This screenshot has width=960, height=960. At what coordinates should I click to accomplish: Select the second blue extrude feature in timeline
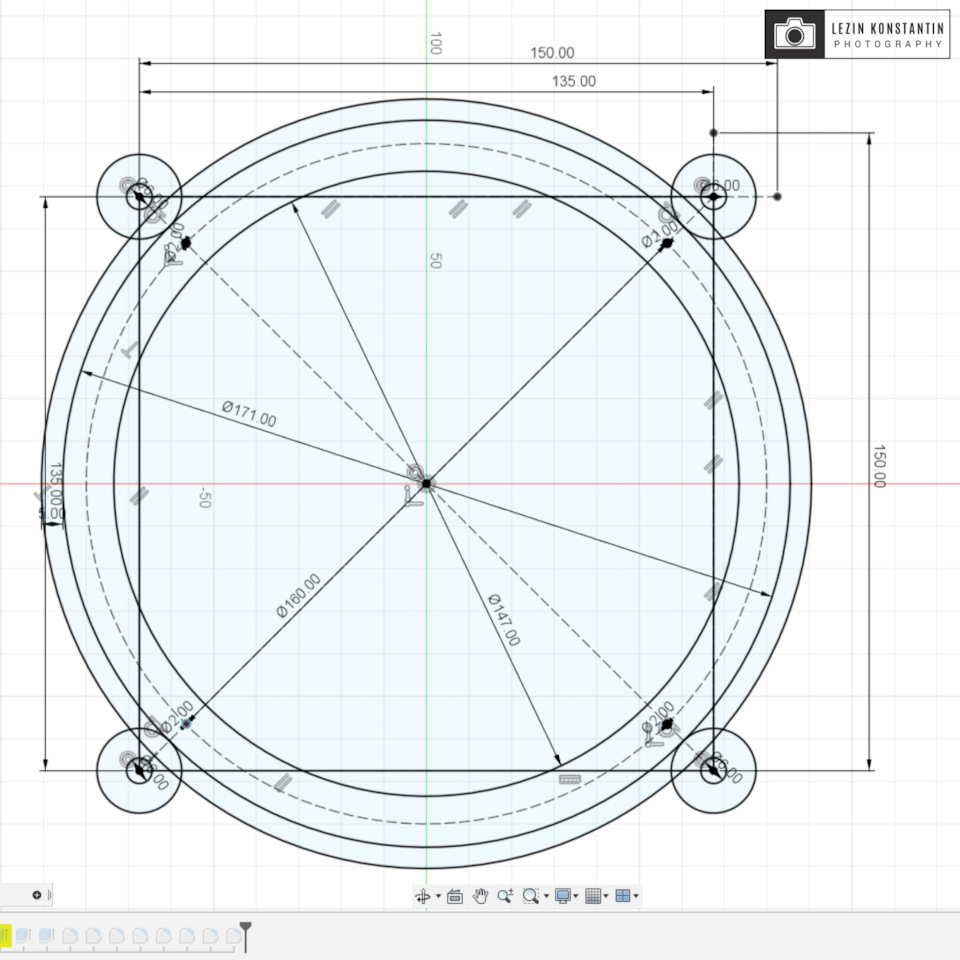pyautogui.click(x=47, y=935)
